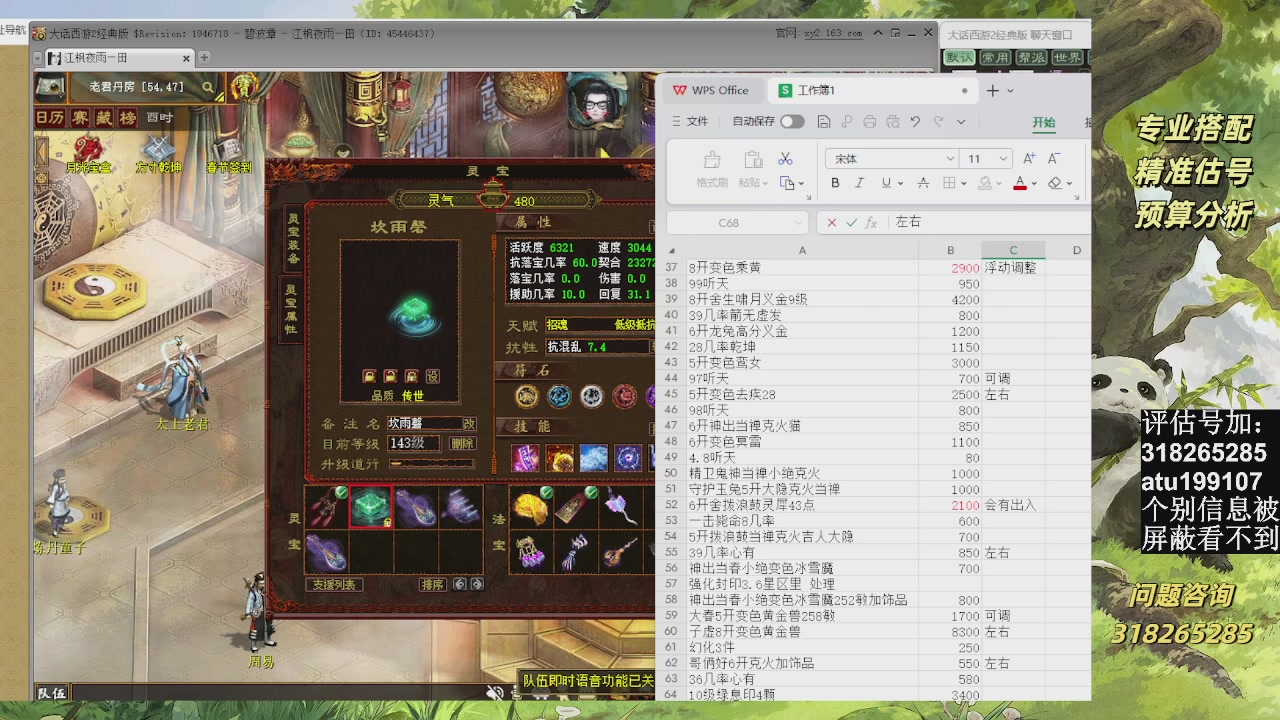Select the green 坎雨磬 item thumbnail
This screenshot has height=720, width=1280.
371,507
